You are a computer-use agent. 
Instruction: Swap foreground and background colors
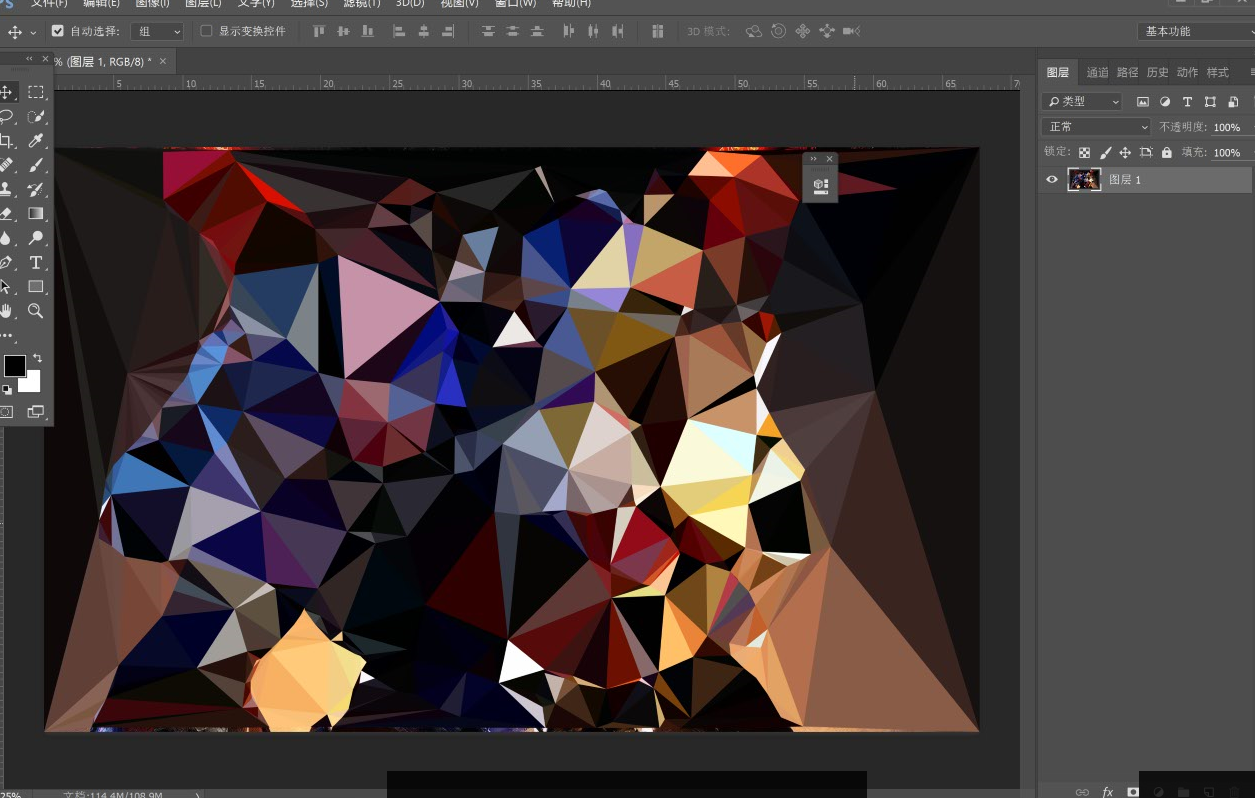tap(38, 358)
